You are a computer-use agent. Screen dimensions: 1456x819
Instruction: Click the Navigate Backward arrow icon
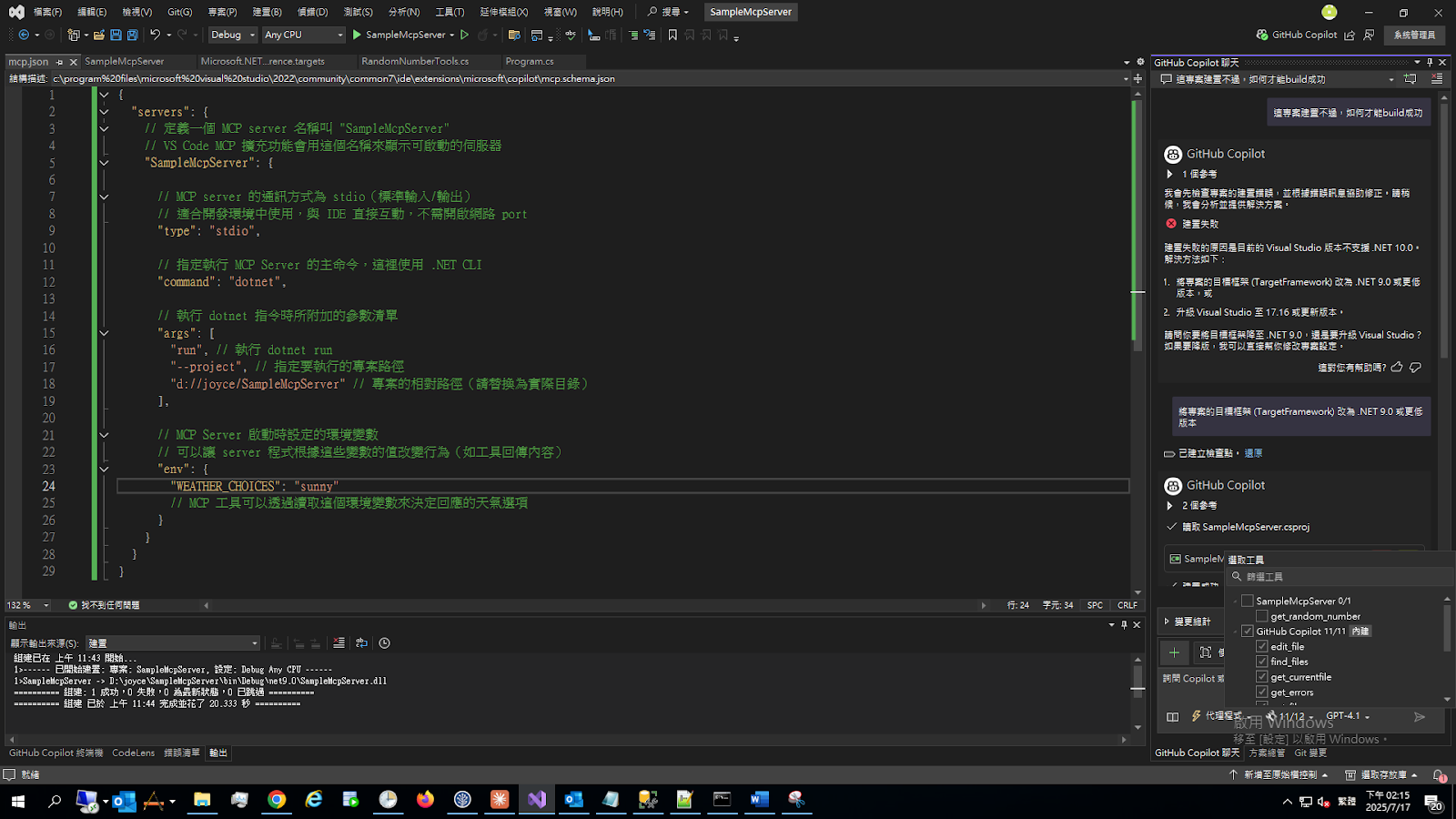click(x=24, y=35)
